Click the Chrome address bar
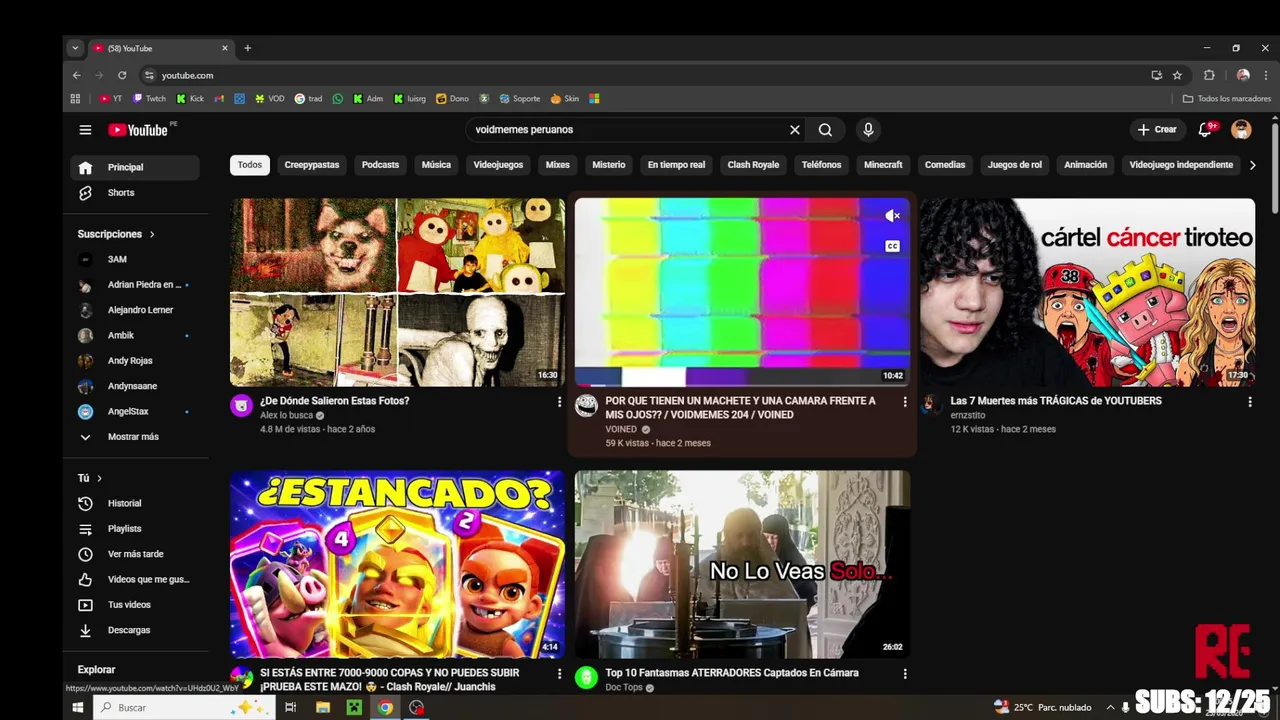Image resolution: width=1280 pixels, height=720 pixels. 640,75
